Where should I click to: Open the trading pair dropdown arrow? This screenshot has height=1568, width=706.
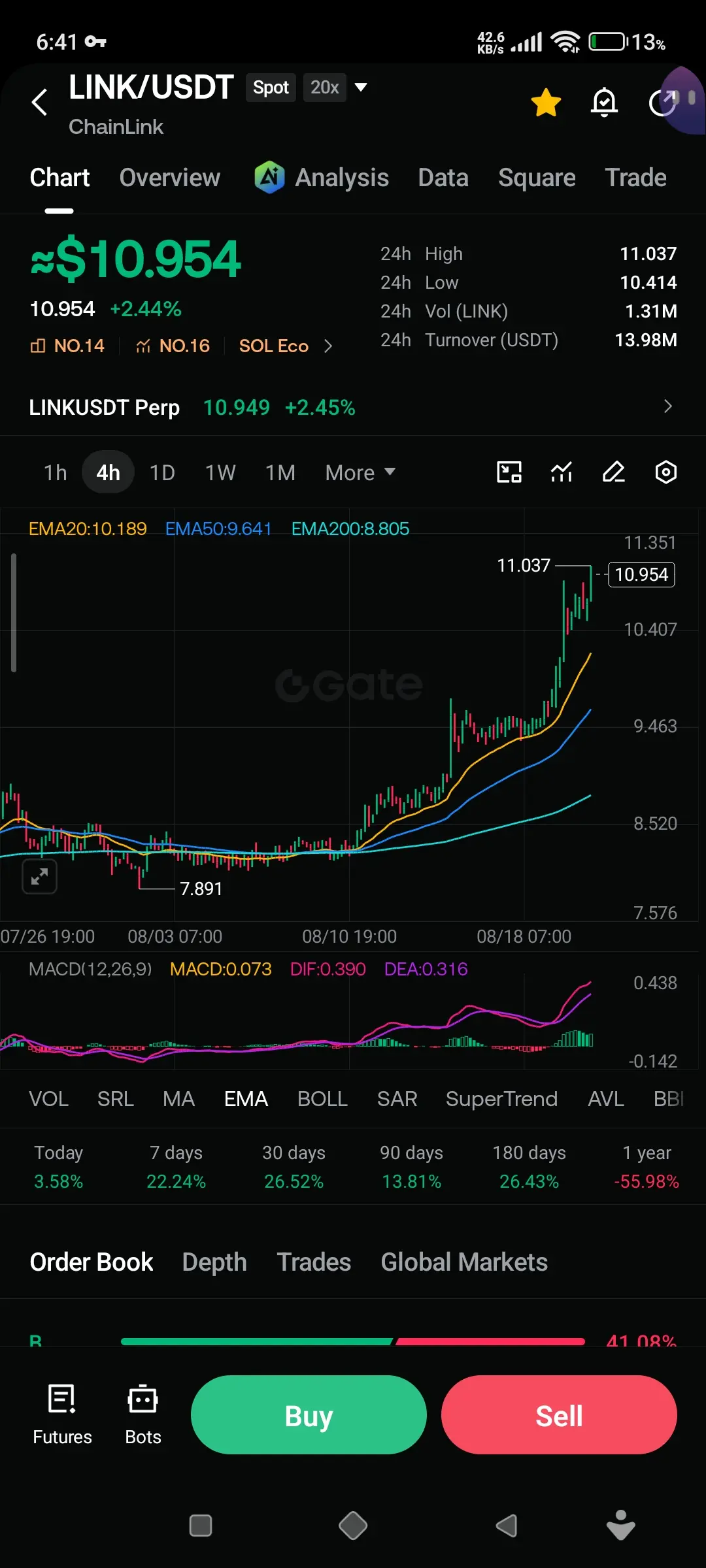click(360, 87)
